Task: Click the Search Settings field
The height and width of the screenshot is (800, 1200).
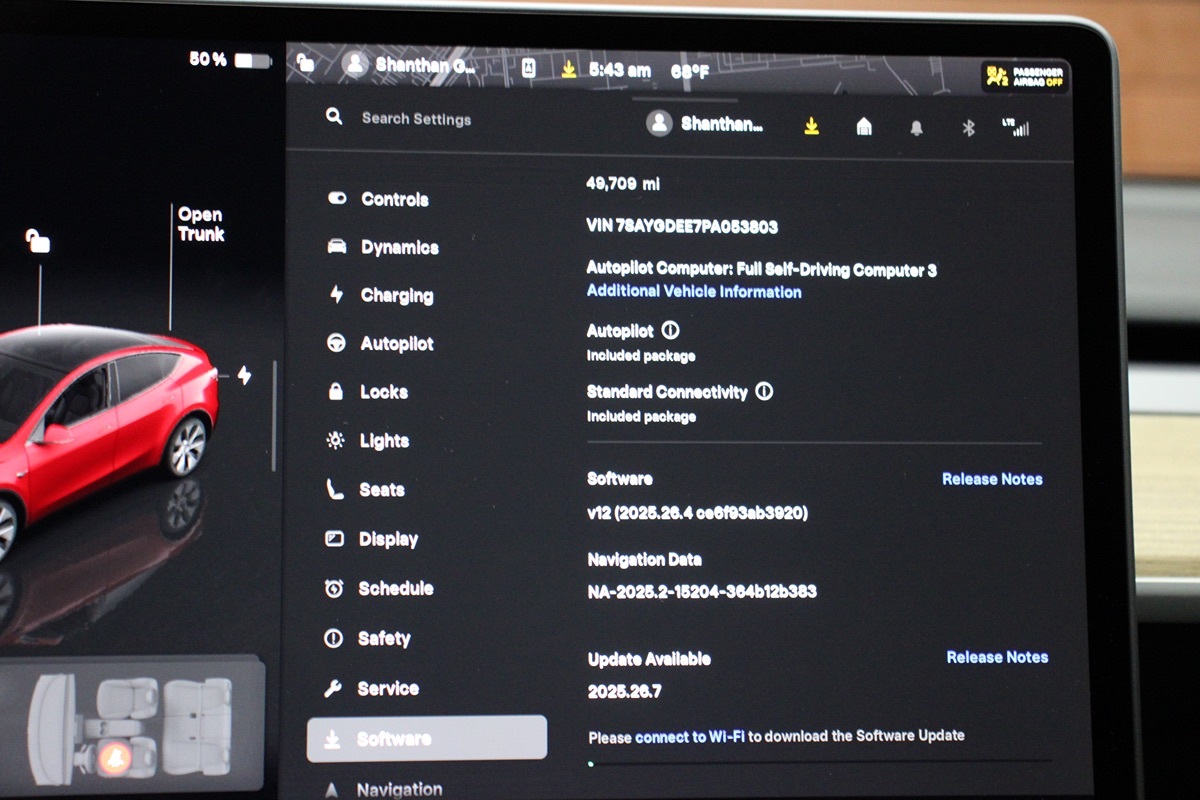Action: click(416, 118)
